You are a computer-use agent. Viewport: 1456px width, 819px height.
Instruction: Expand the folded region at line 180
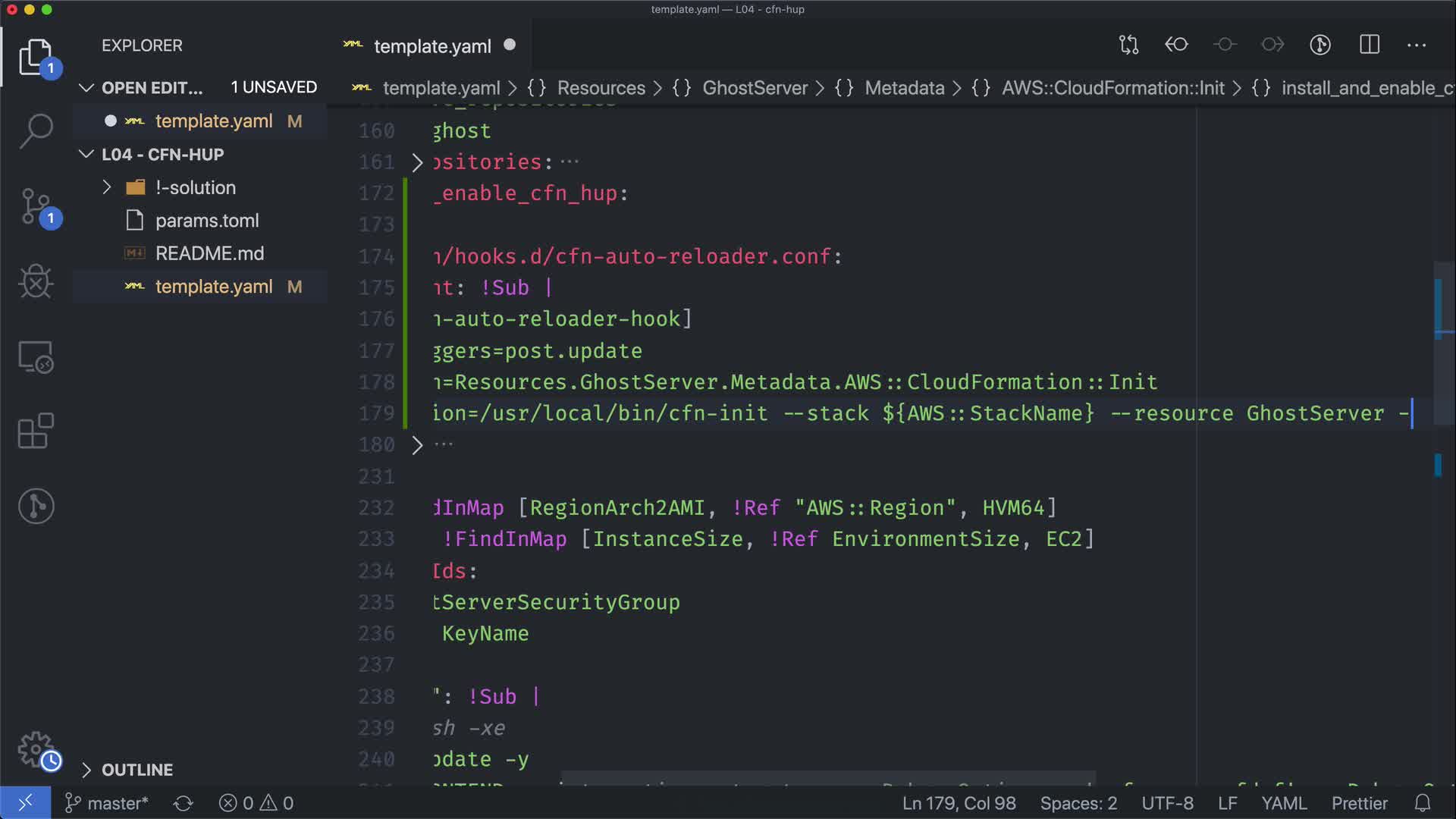tap(417, 445)
